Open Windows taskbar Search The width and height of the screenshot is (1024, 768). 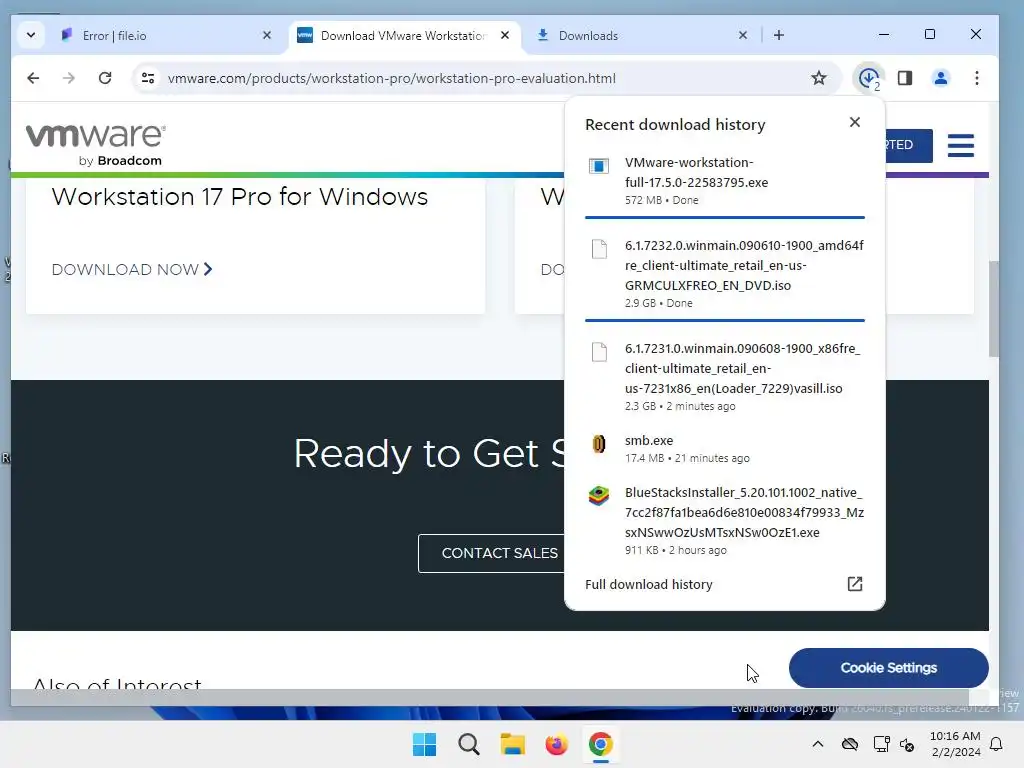click(468, 744)
